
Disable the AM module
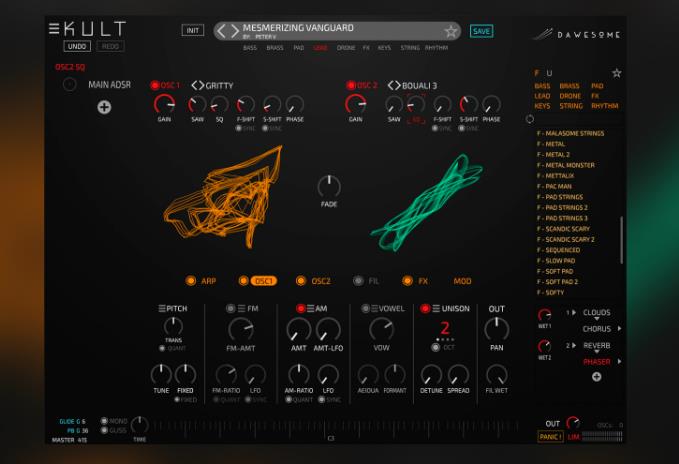click(300, 308)
